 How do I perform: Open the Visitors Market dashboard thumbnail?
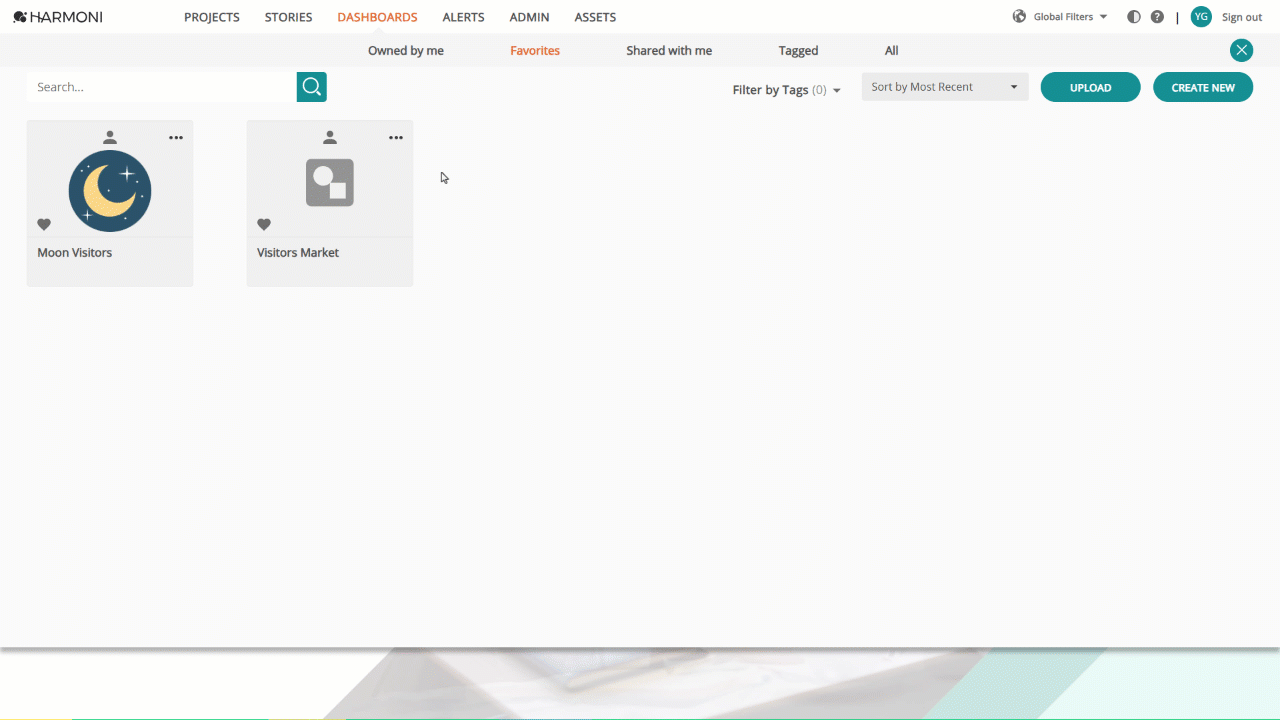330,183
